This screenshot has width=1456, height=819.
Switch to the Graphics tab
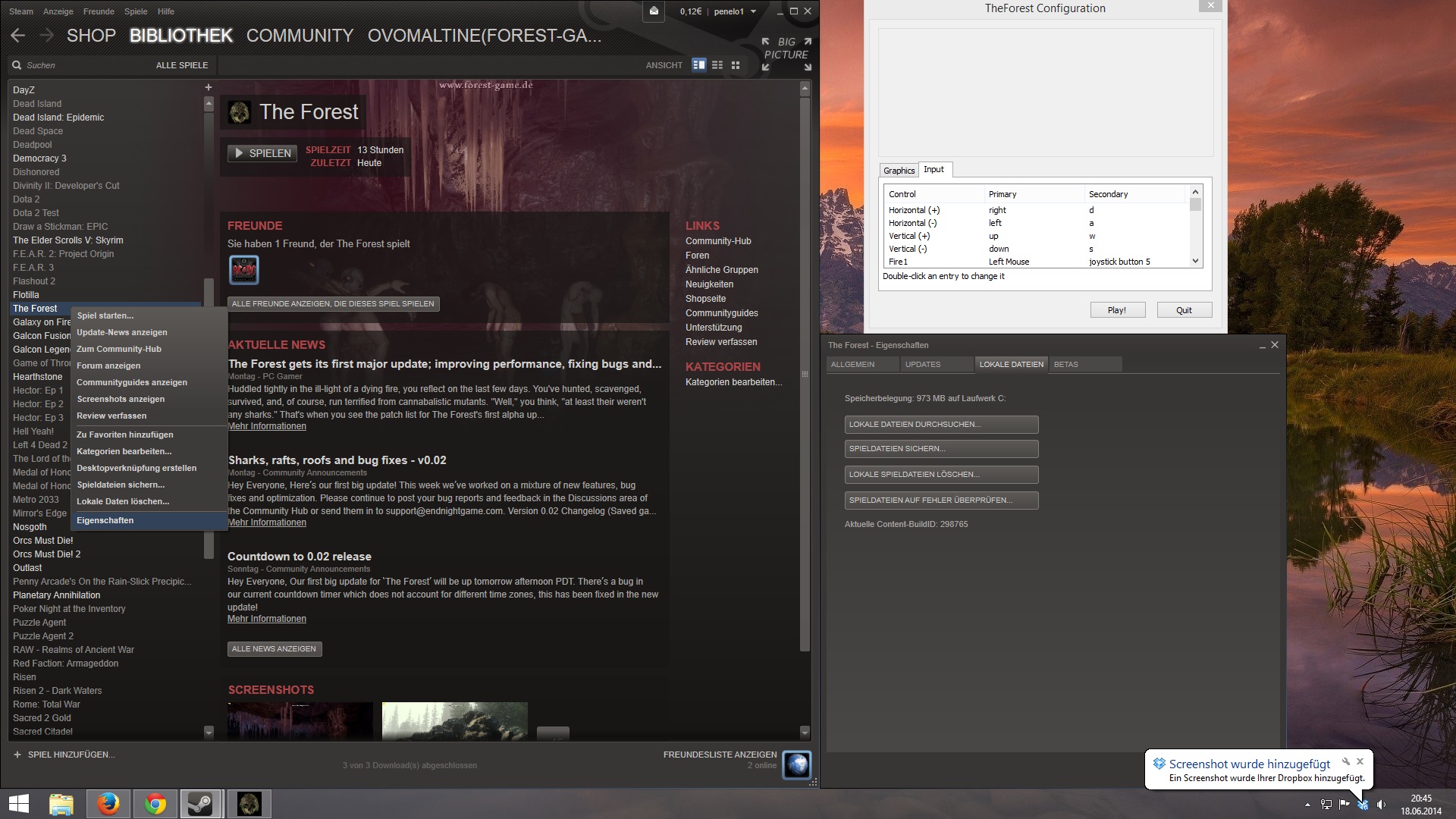pos(899,171)
